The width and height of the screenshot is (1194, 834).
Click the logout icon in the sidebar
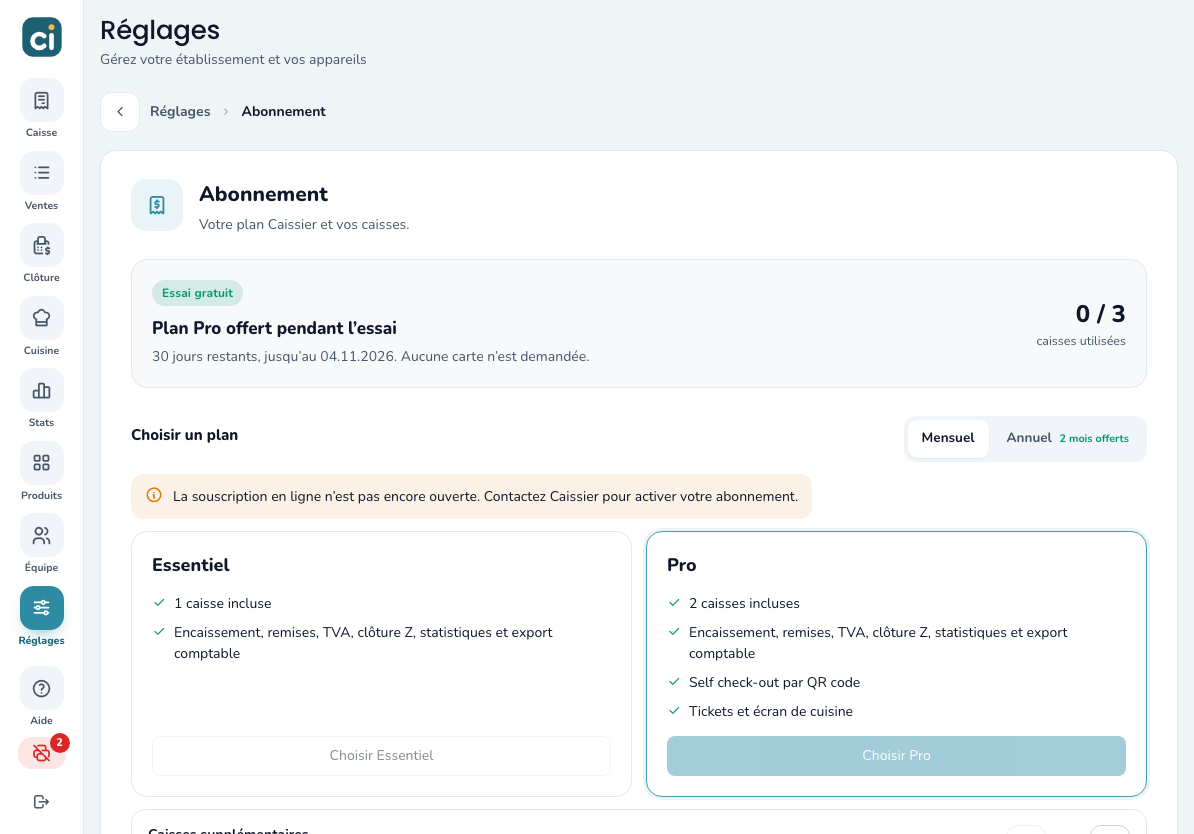(x=42, y=801)
